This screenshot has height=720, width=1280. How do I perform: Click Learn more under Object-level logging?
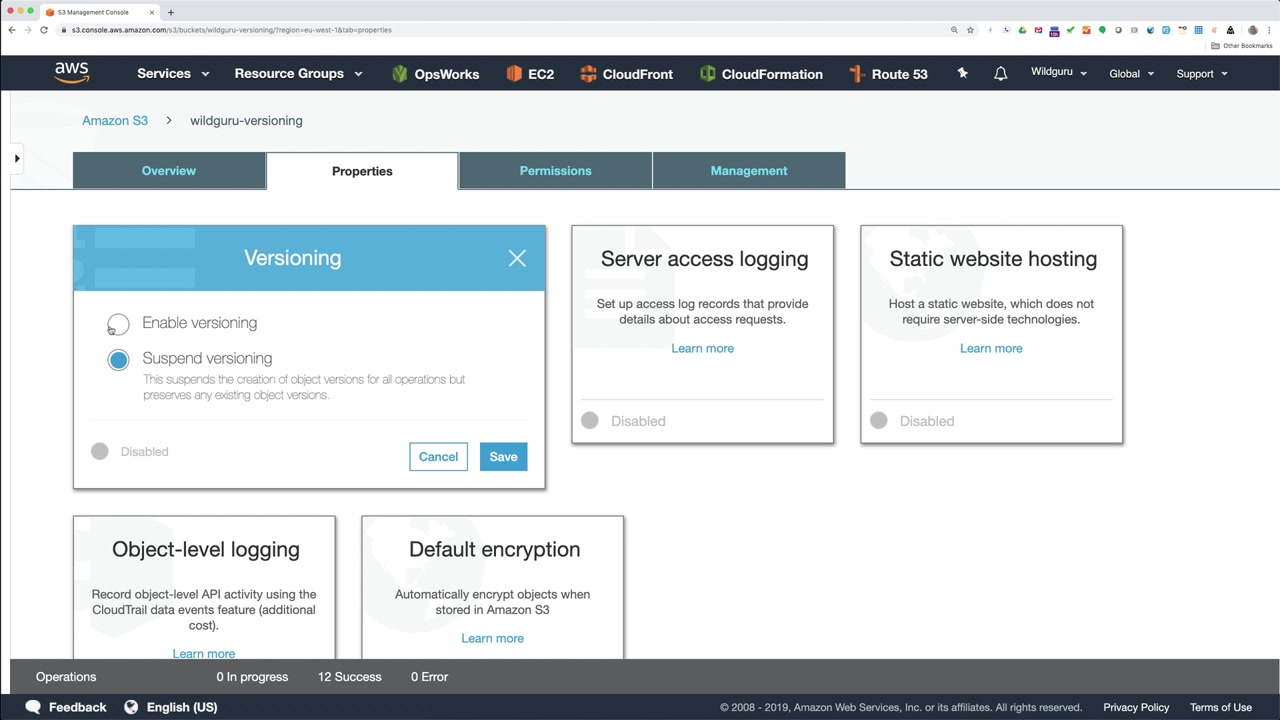[203, 653]
